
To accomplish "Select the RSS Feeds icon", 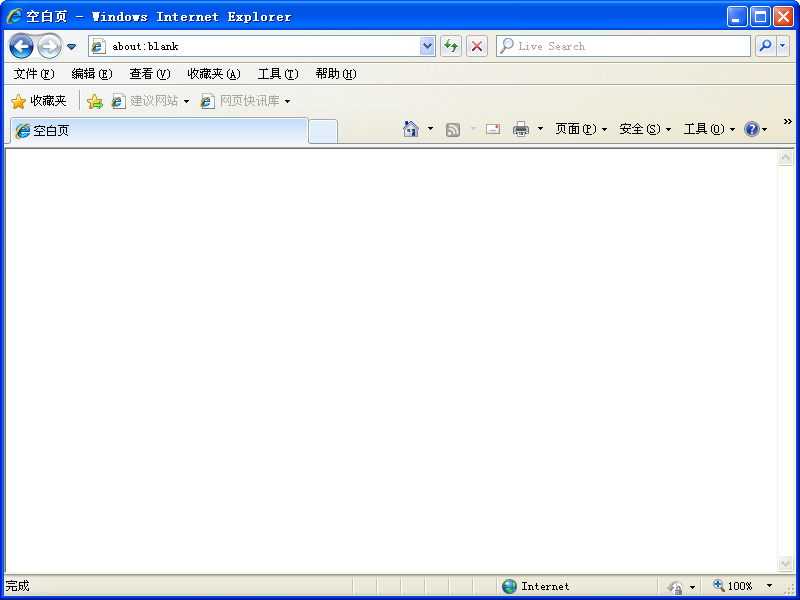I will tap(452, 128).
